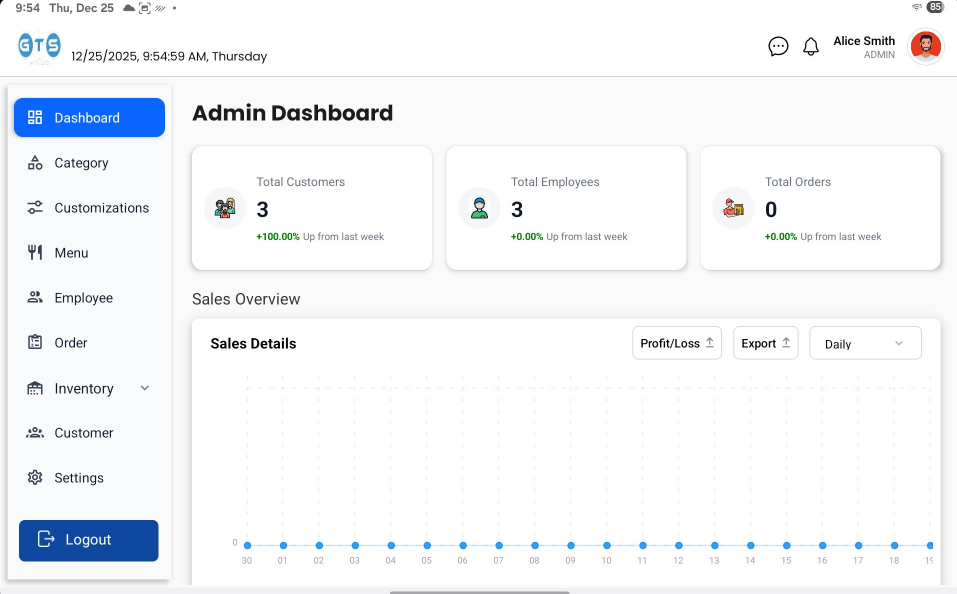957x594 pixels.
Task: Open the notifications bell
Action: [811, 46]
